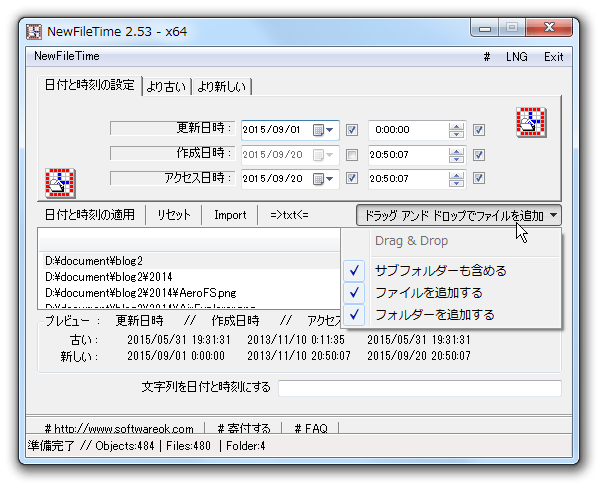Expand 更新日時 date dropdown arrow
Image resolution: width=601 pixels, height=485 pixels.
click(x=330, y=130)
